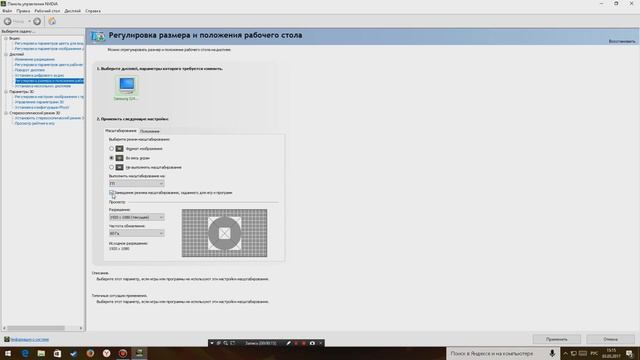Open Firefox from the taskbar
Screen dimensions: 640x360
tap(90, 353)
